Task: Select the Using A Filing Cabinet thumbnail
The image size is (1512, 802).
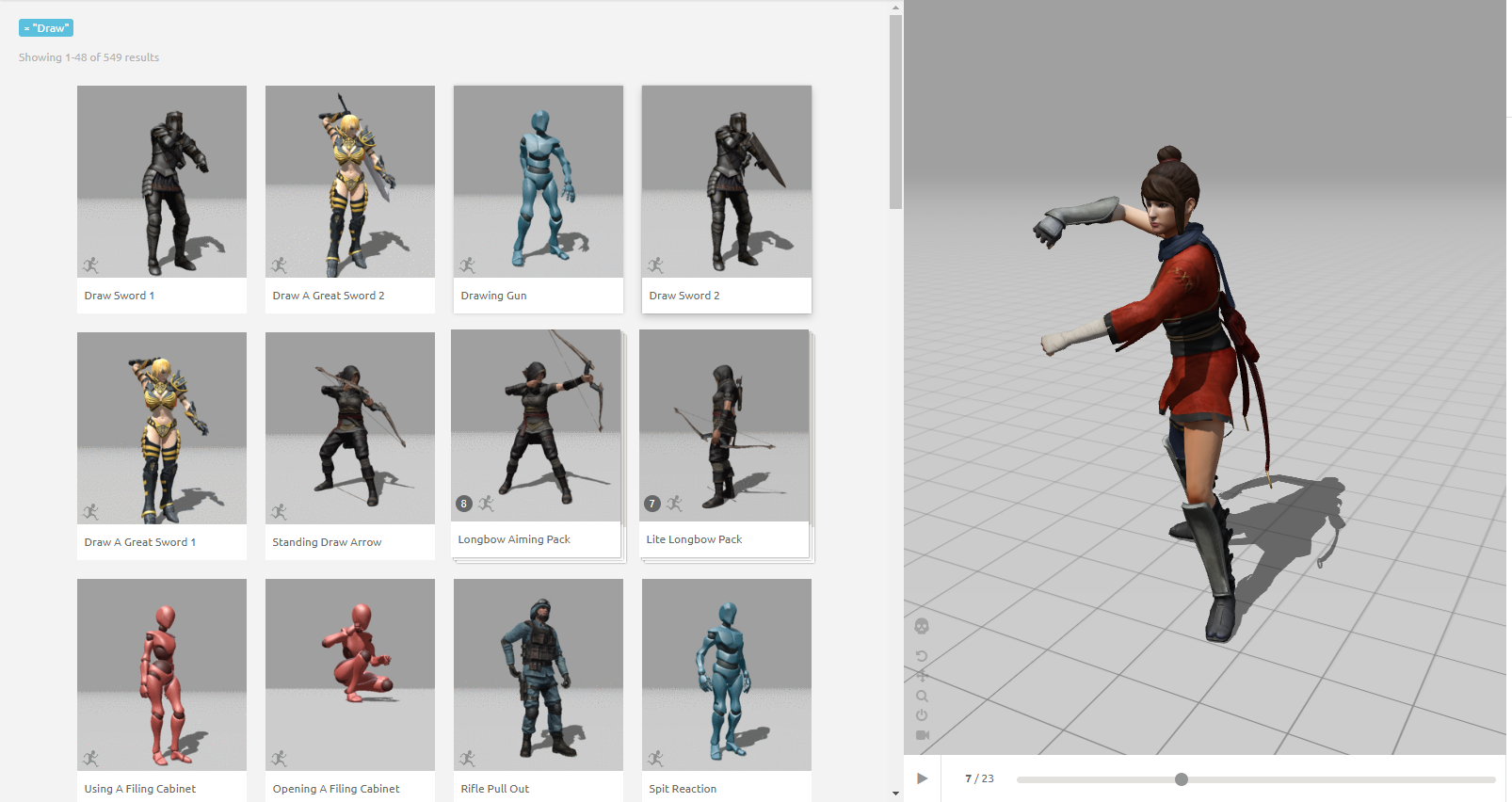Action: tap(162, 675)
